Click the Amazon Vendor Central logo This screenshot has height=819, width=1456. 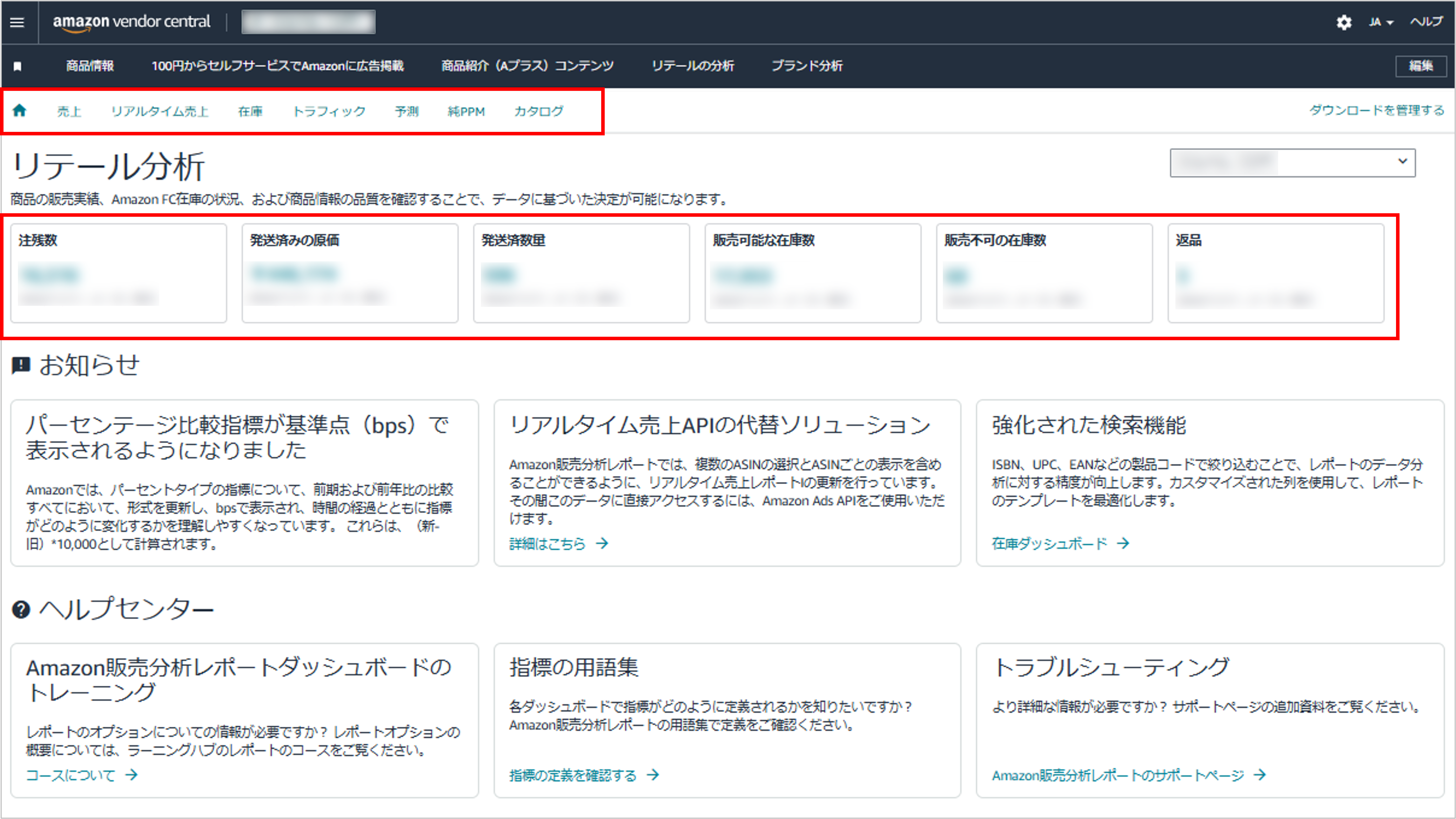click(x=131, y=22)
